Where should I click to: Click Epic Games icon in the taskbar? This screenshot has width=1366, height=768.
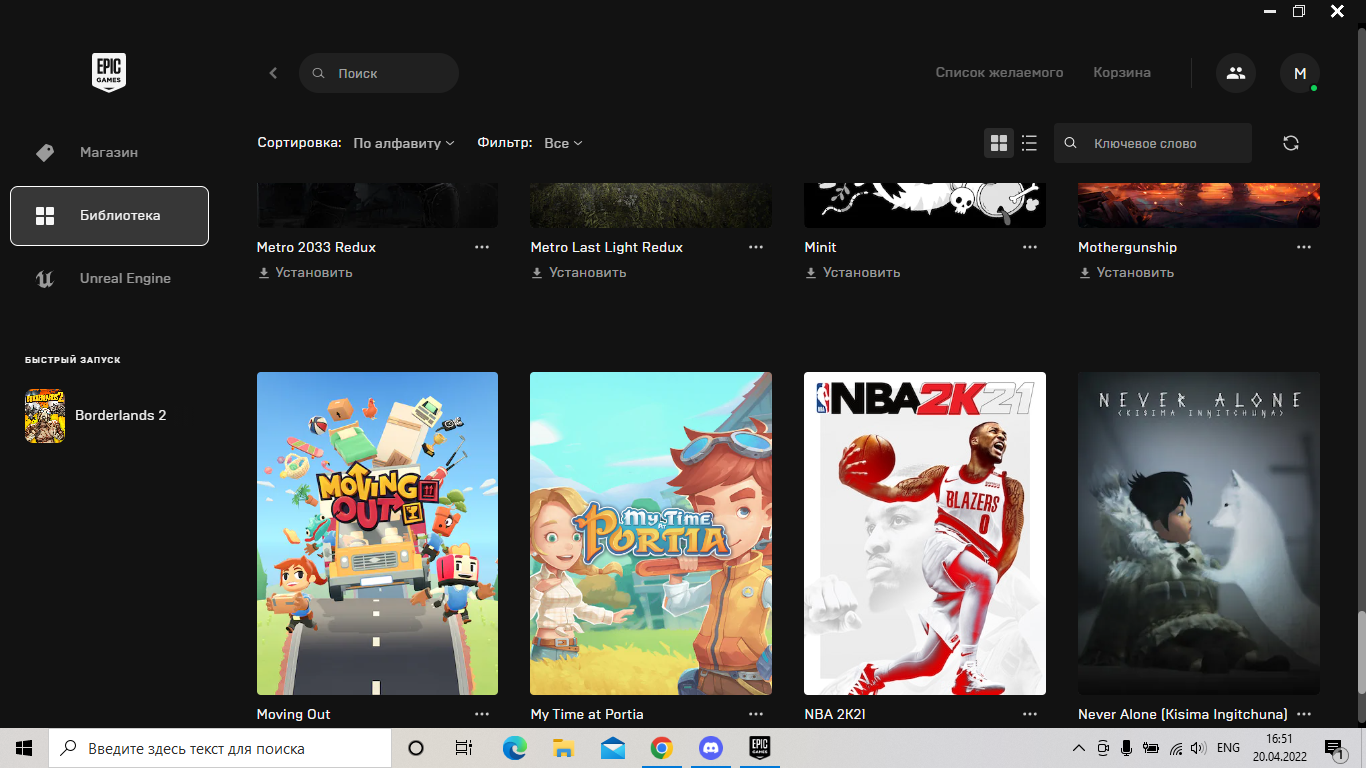click(760, 748)
